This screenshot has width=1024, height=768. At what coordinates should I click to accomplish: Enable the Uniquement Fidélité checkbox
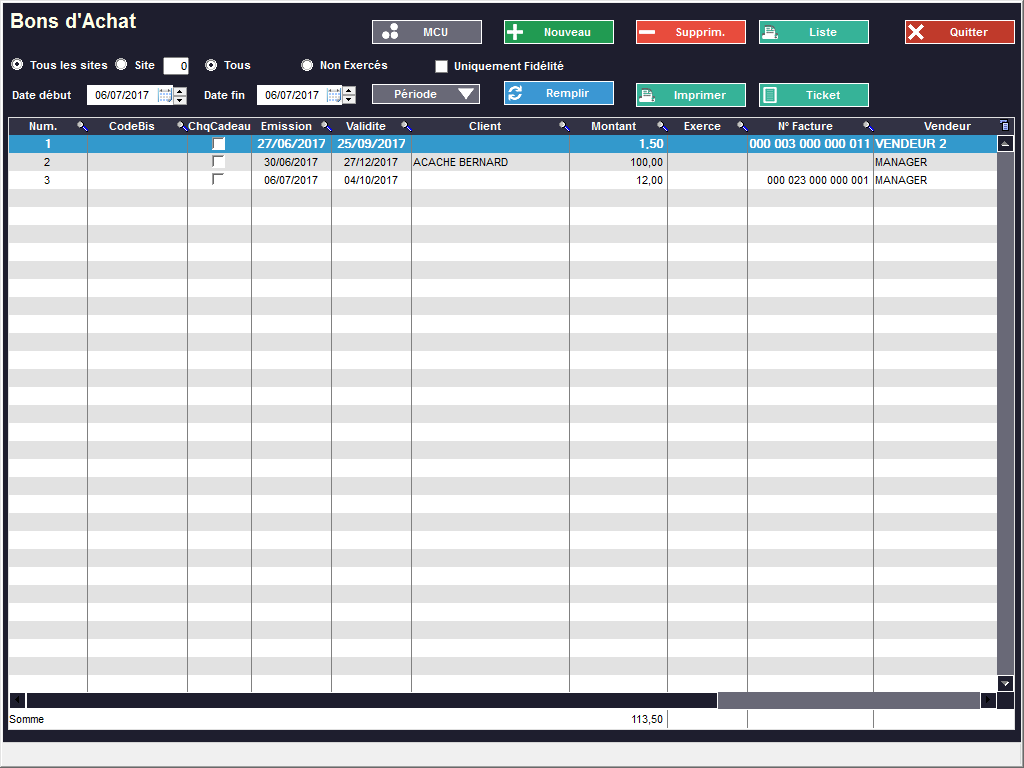pyautogui.click(x=441, y=67)
